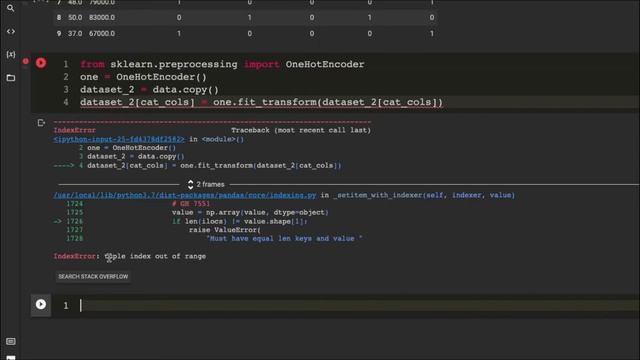Expand the 2 hidden traceback frames
Image resolution: width=640 pixels, height=360 pixels.
(207, 184)
